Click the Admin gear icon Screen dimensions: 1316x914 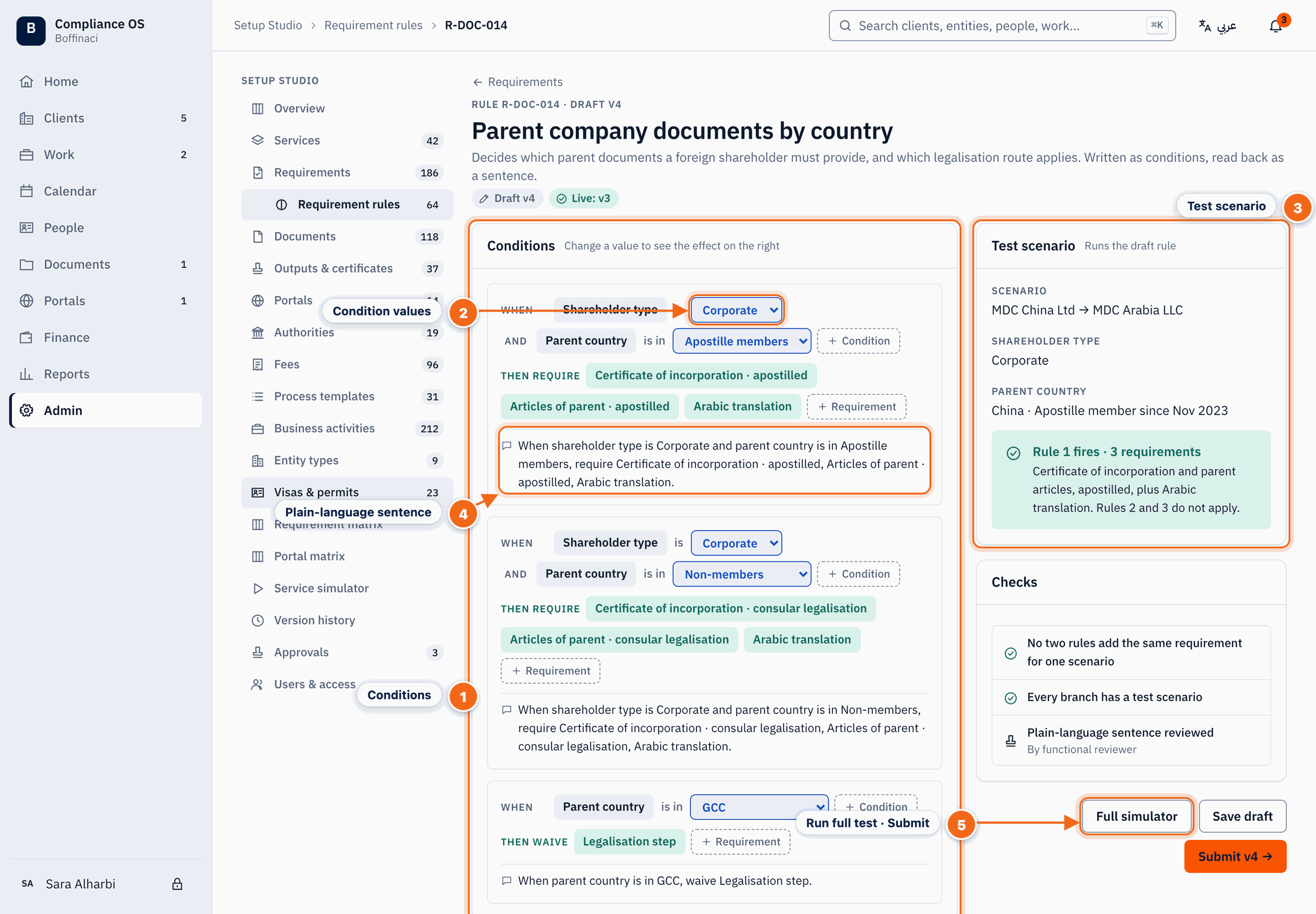tap(26, 411)
